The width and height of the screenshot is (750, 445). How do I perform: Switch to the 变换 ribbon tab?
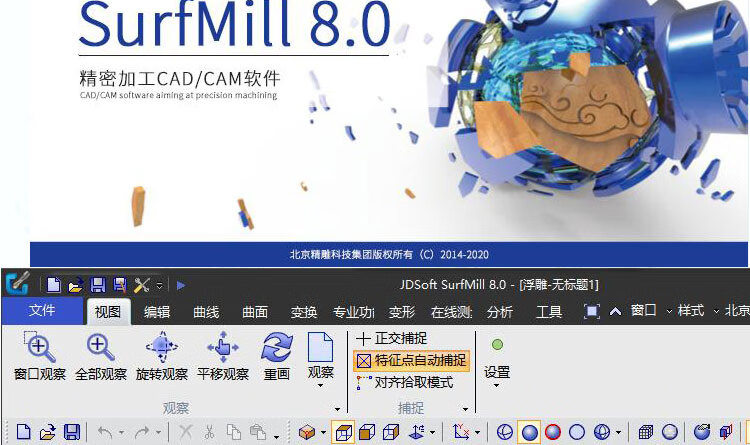click(x=304, y=312)
